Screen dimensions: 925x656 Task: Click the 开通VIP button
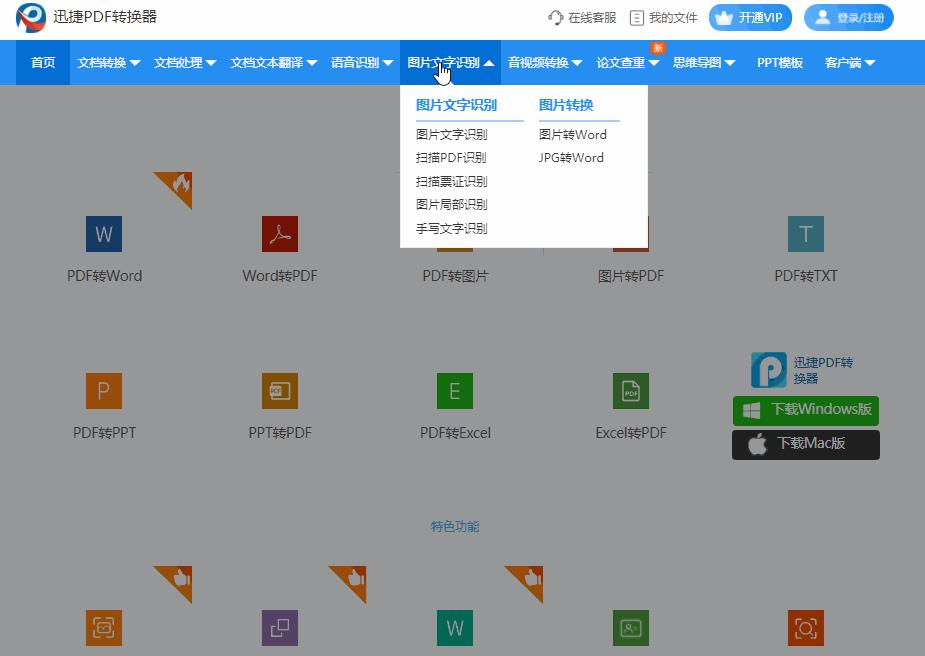pos(749,17)
